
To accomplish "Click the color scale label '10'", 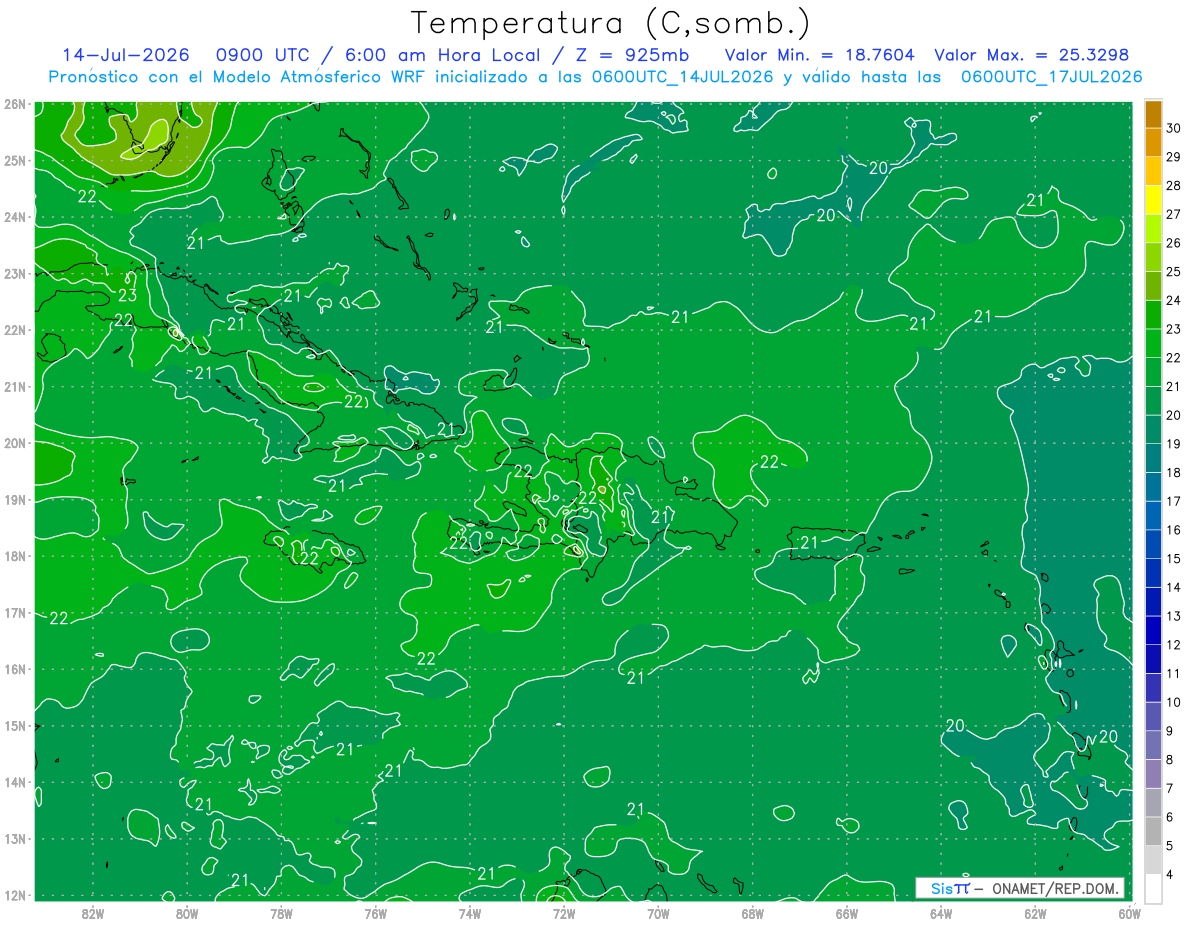I will [x=1174, y=702].
